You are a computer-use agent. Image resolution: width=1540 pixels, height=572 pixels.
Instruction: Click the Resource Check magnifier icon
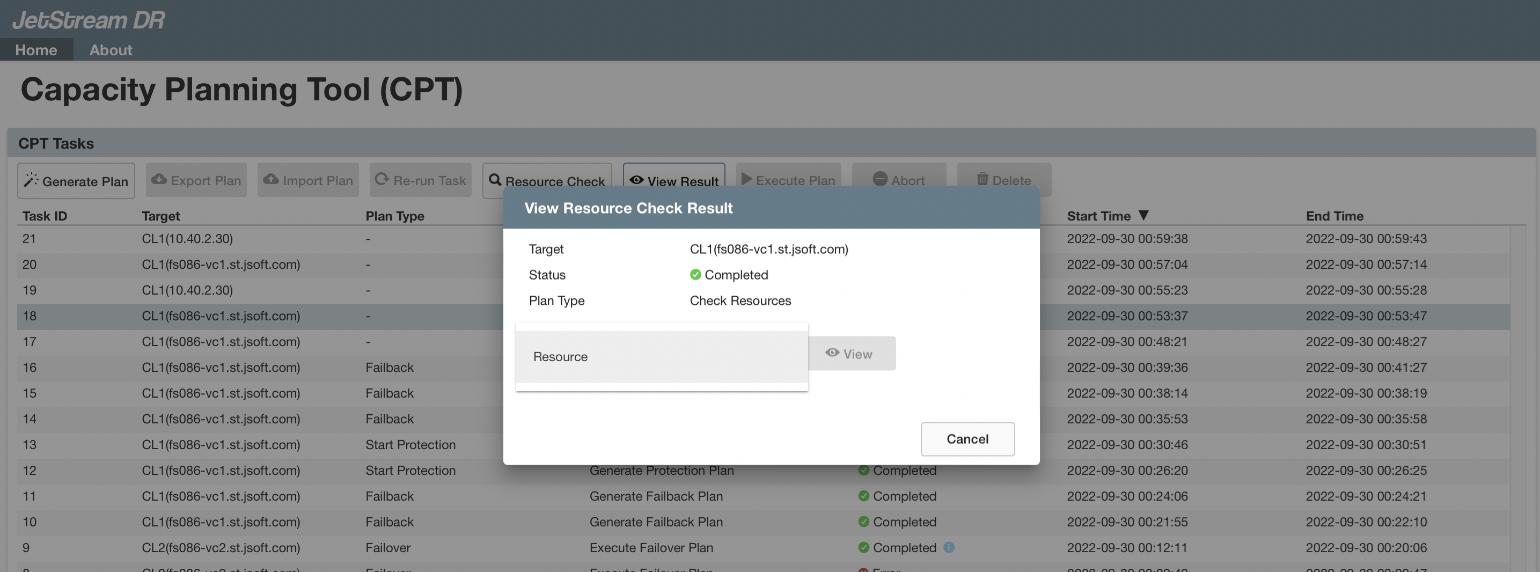[x=495, y=181]
